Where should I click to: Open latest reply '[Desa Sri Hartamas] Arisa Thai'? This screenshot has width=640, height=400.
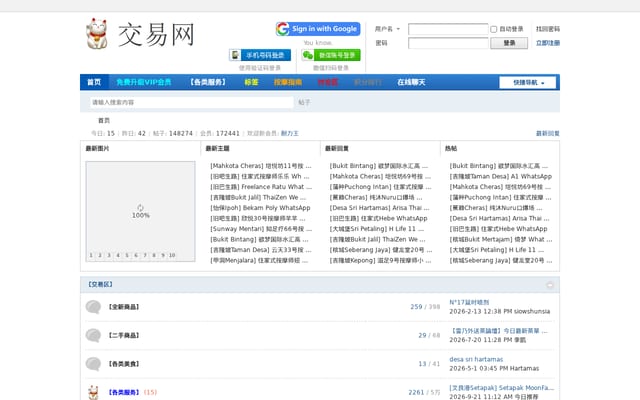(380, 208)
